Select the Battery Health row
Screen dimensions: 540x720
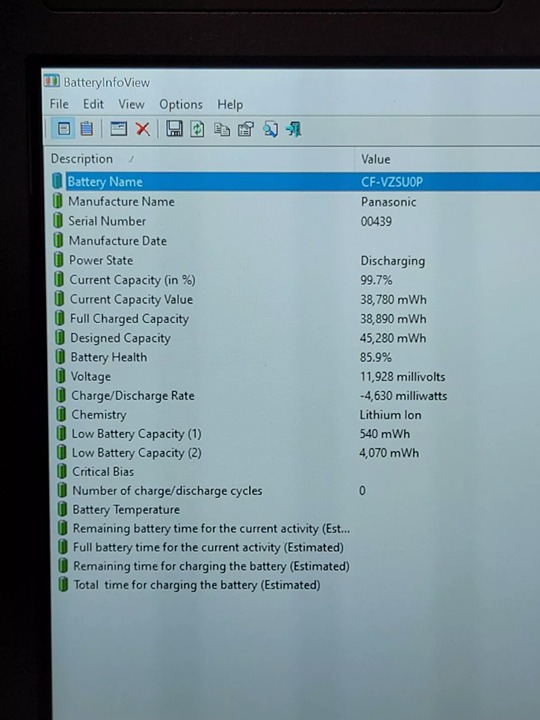(296, 357)
